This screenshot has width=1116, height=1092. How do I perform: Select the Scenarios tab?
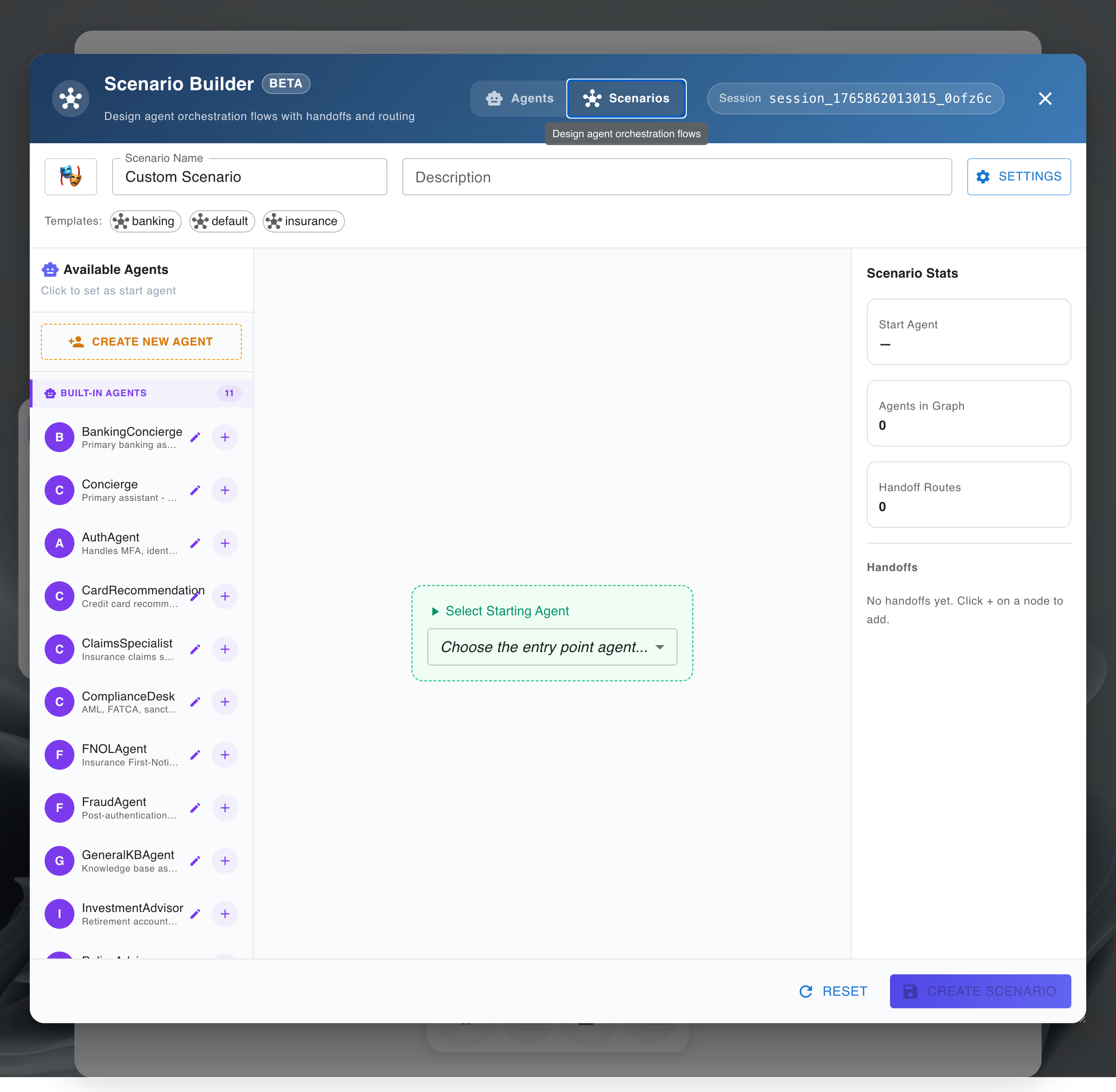click(626, 99)
